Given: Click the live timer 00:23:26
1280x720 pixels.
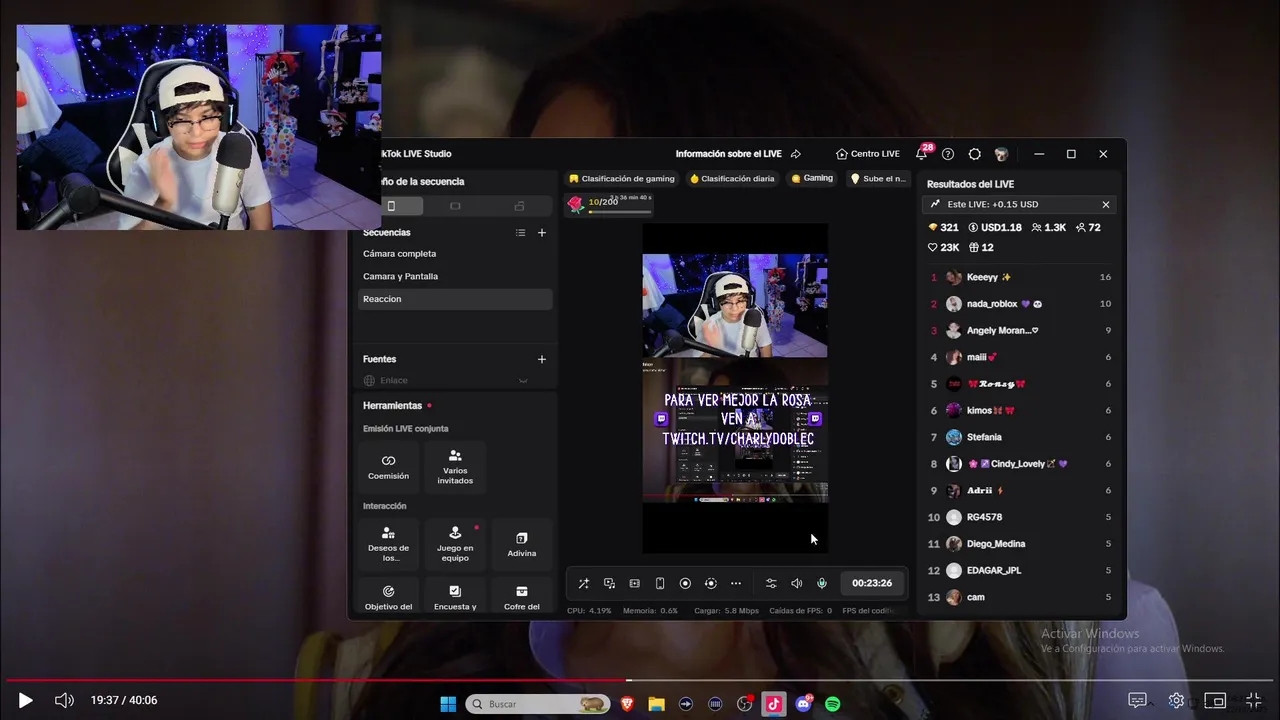Looking at the screenshot, I should [872, 583].
